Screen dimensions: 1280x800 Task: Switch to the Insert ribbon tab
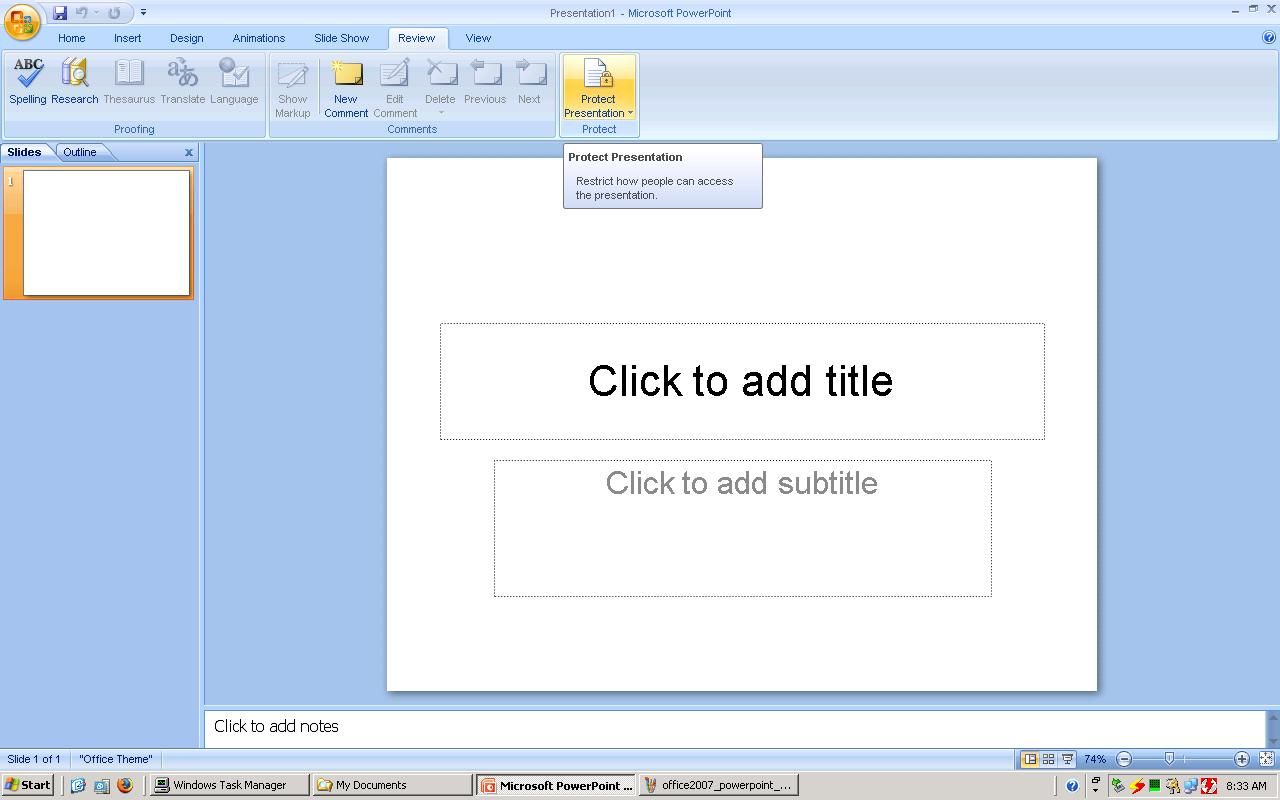pos(127,38)
